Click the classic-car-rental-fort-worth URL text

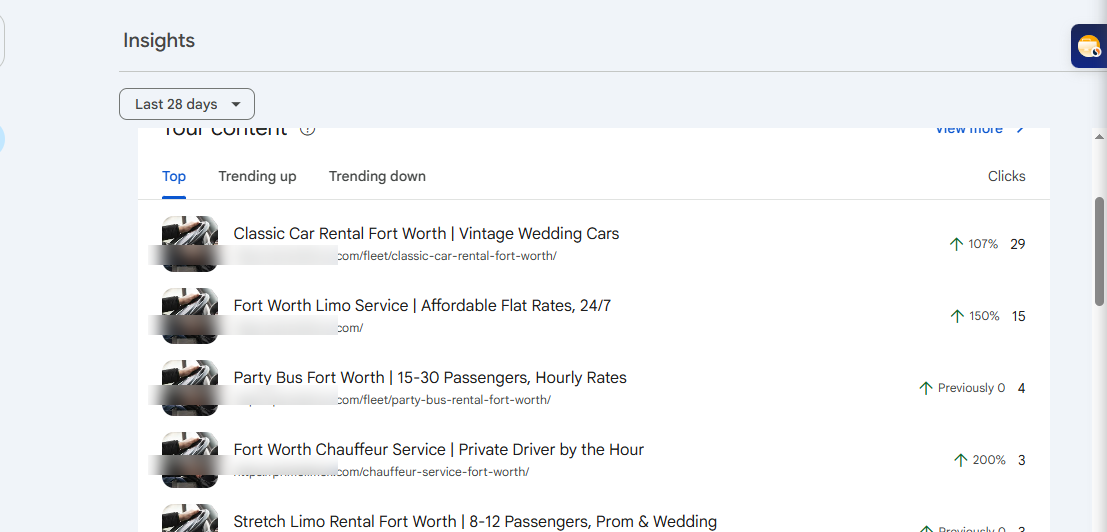click(x=446, y=255)
